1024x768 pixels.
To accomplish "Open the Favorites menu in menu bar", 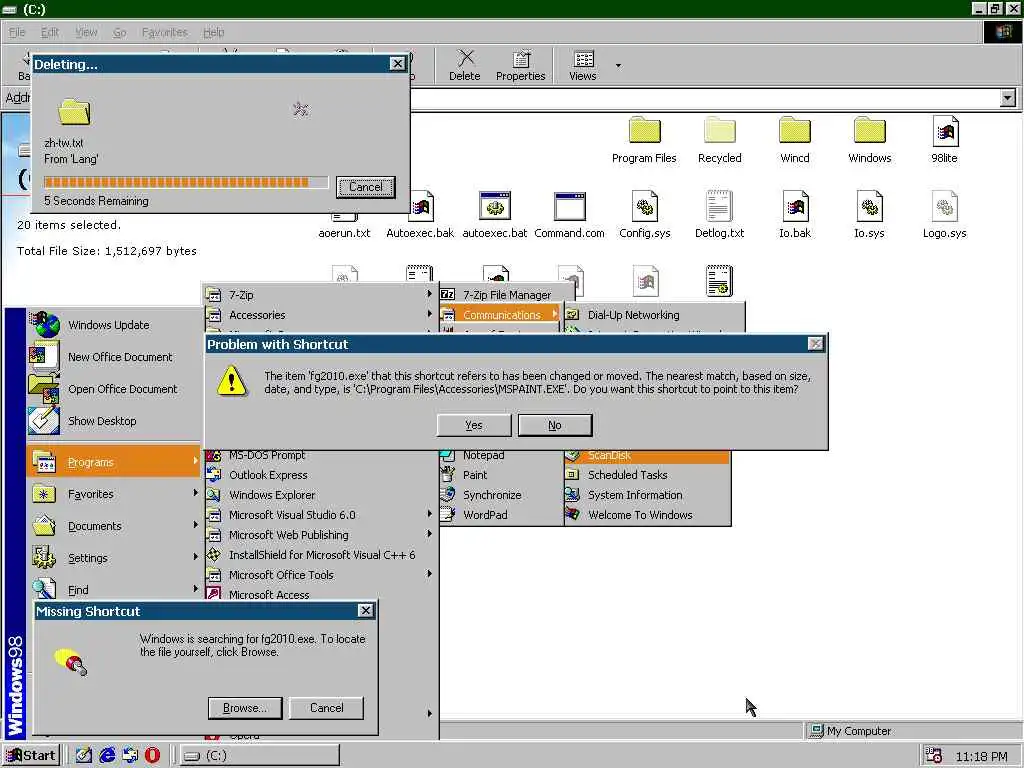I will pyautogui.click(x=165, y=32).
